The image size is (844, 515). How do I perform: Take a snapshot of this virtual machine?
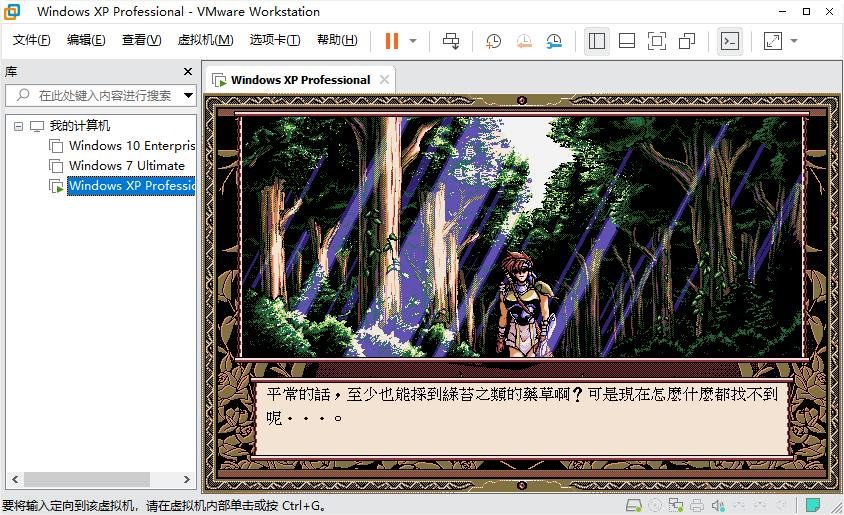(493, 41)
